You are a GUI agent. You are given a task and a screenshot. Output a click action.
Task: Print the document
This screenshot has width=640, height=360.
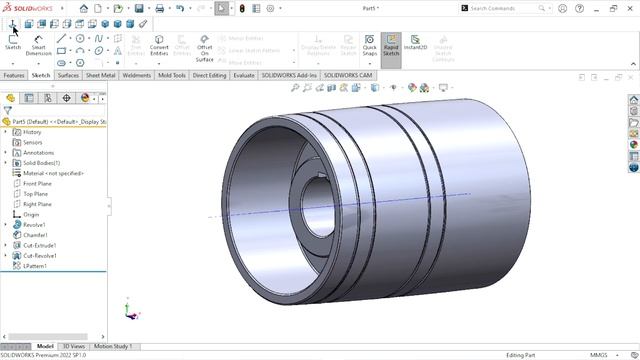(160, 9)
